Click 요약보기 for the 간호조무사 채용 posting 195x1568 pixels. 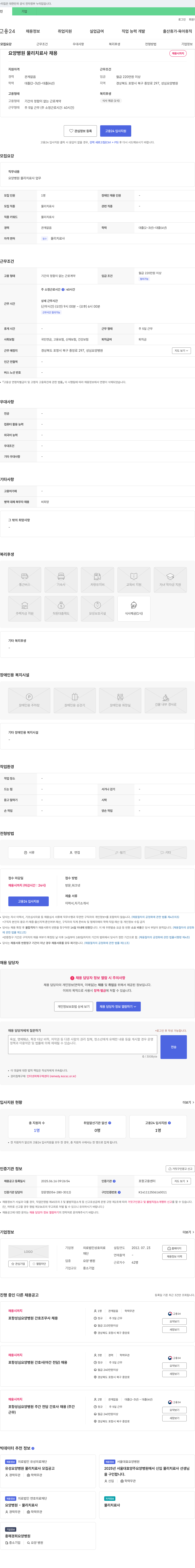pyautogui.click(x=174, y=1321)
